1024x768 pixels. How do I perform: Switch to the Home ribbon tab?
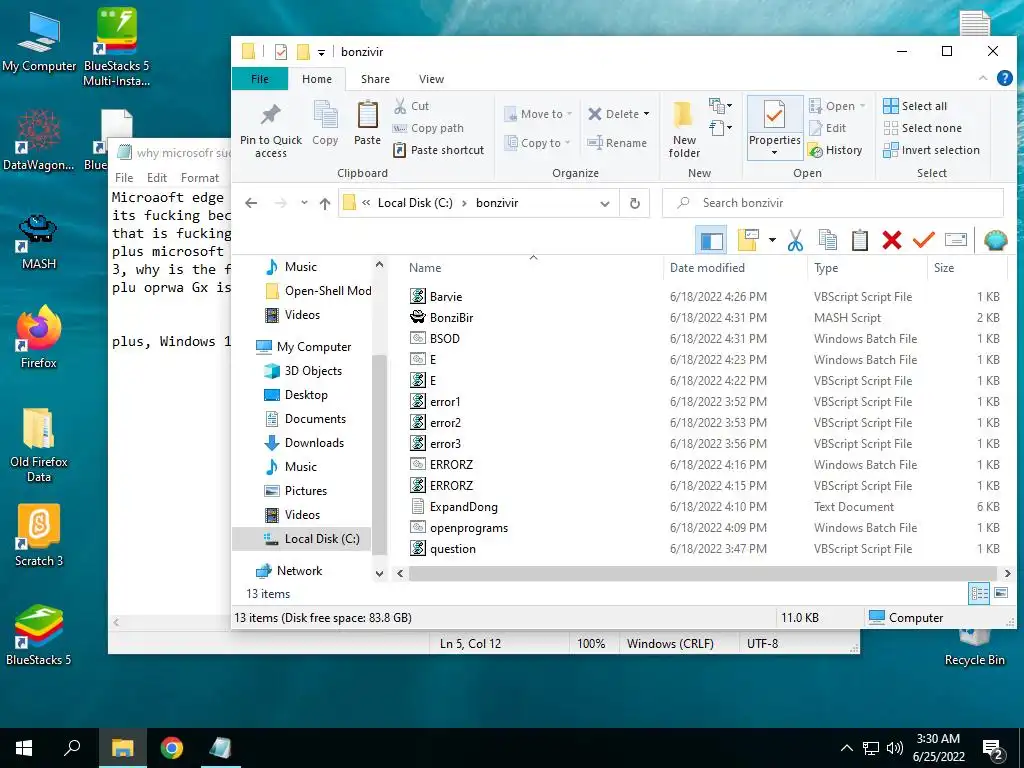[317, 79]
